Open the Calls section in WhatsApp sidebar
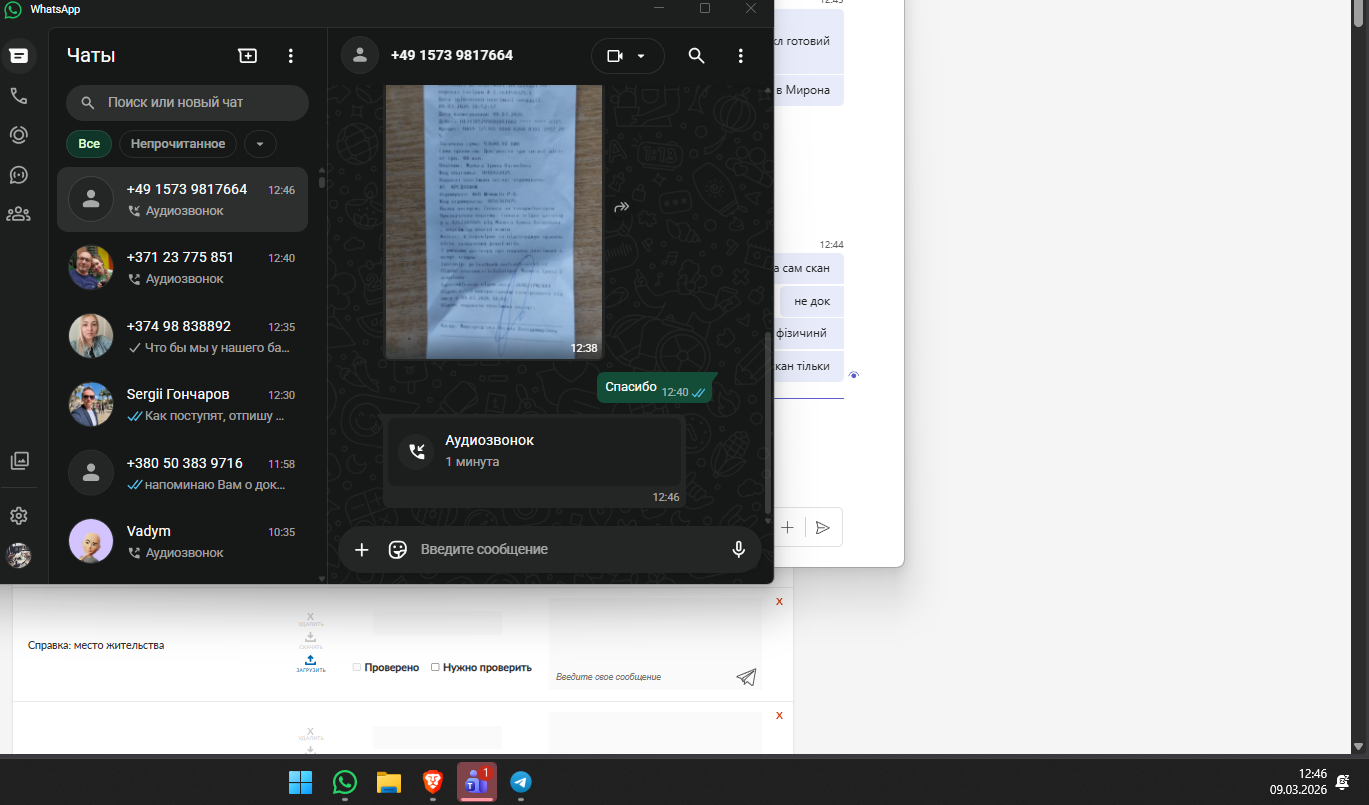Image resolution: width=1369 pixels, height=805 pixels. tap(19, 96)
